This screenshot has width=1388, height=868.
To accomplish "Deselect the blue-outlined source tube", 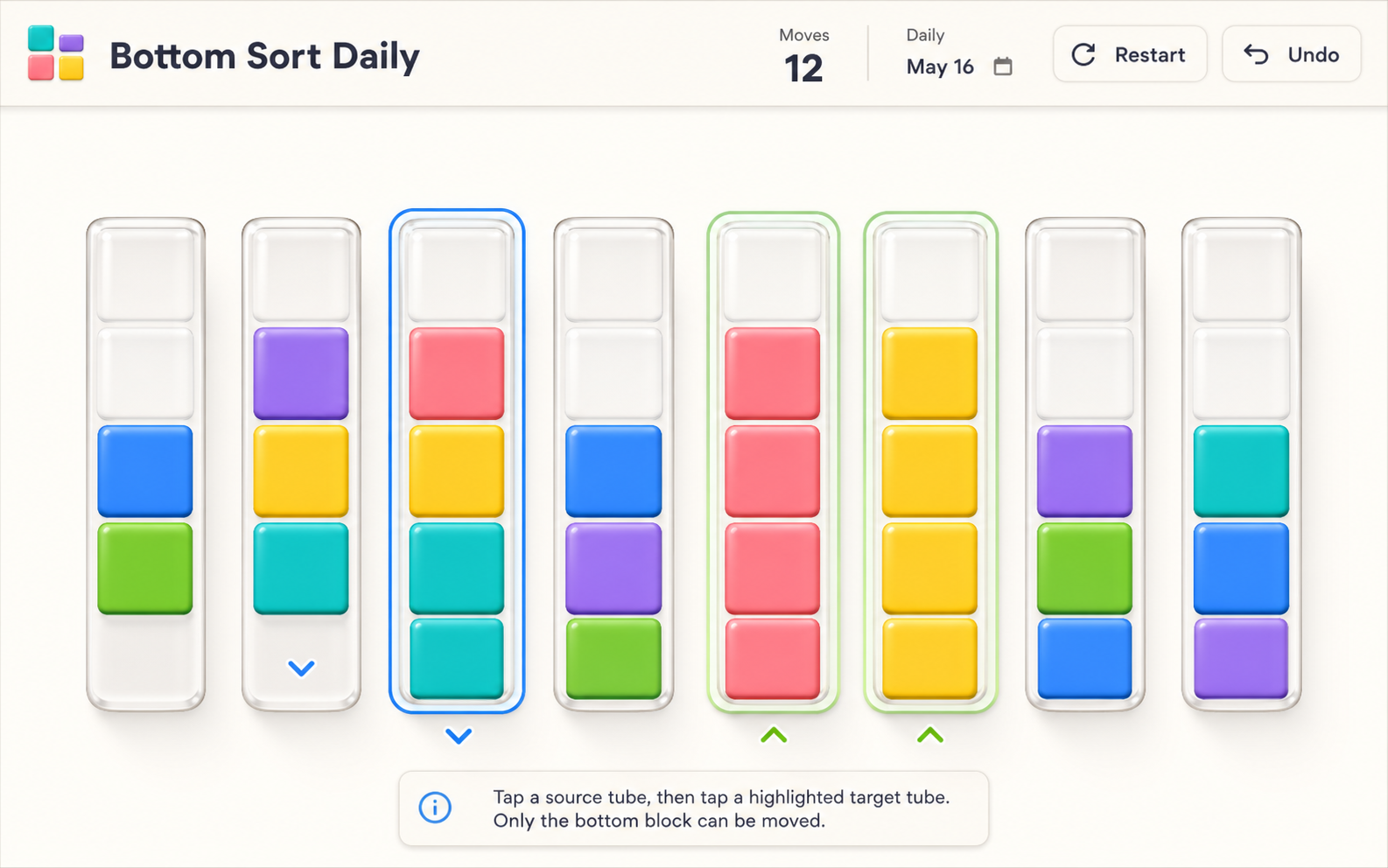I will click(x=457, y=462).
